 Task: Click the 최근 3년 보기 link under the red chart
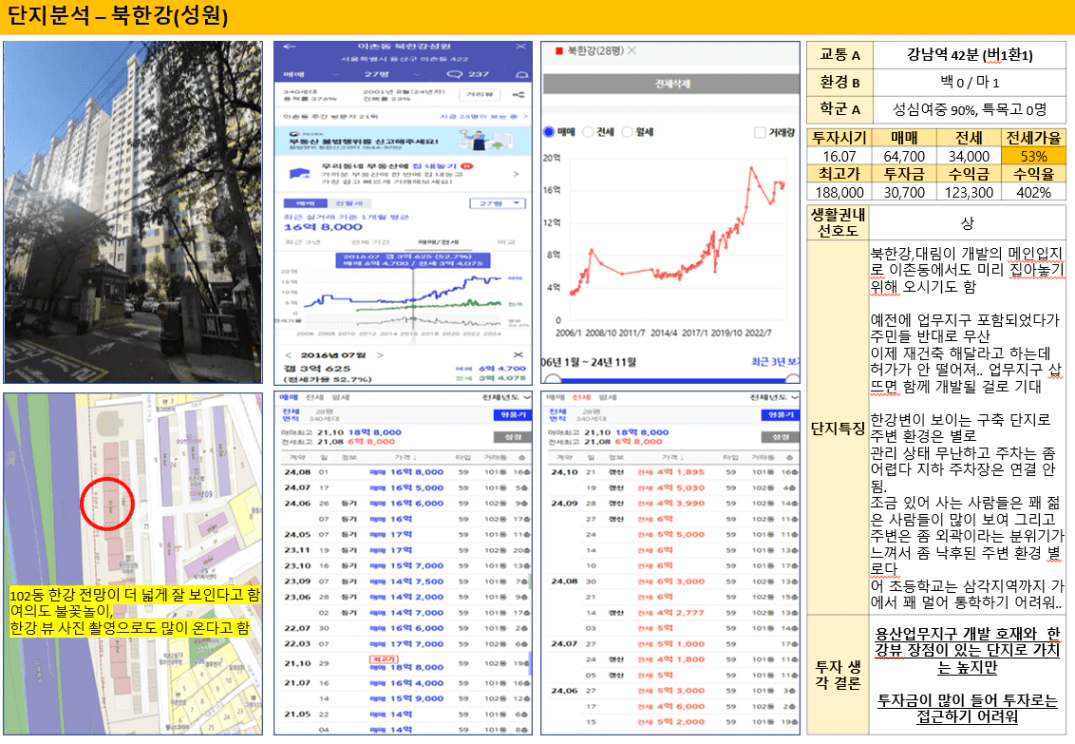[x=775, y=361]
